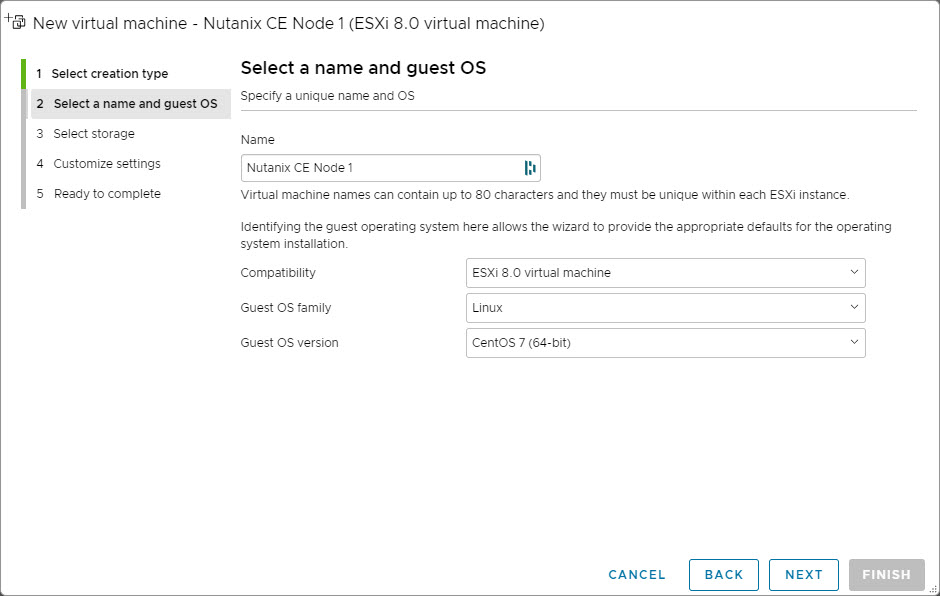Click the password manager icon in Name field
940x596 pixels.
click(529, 168)
